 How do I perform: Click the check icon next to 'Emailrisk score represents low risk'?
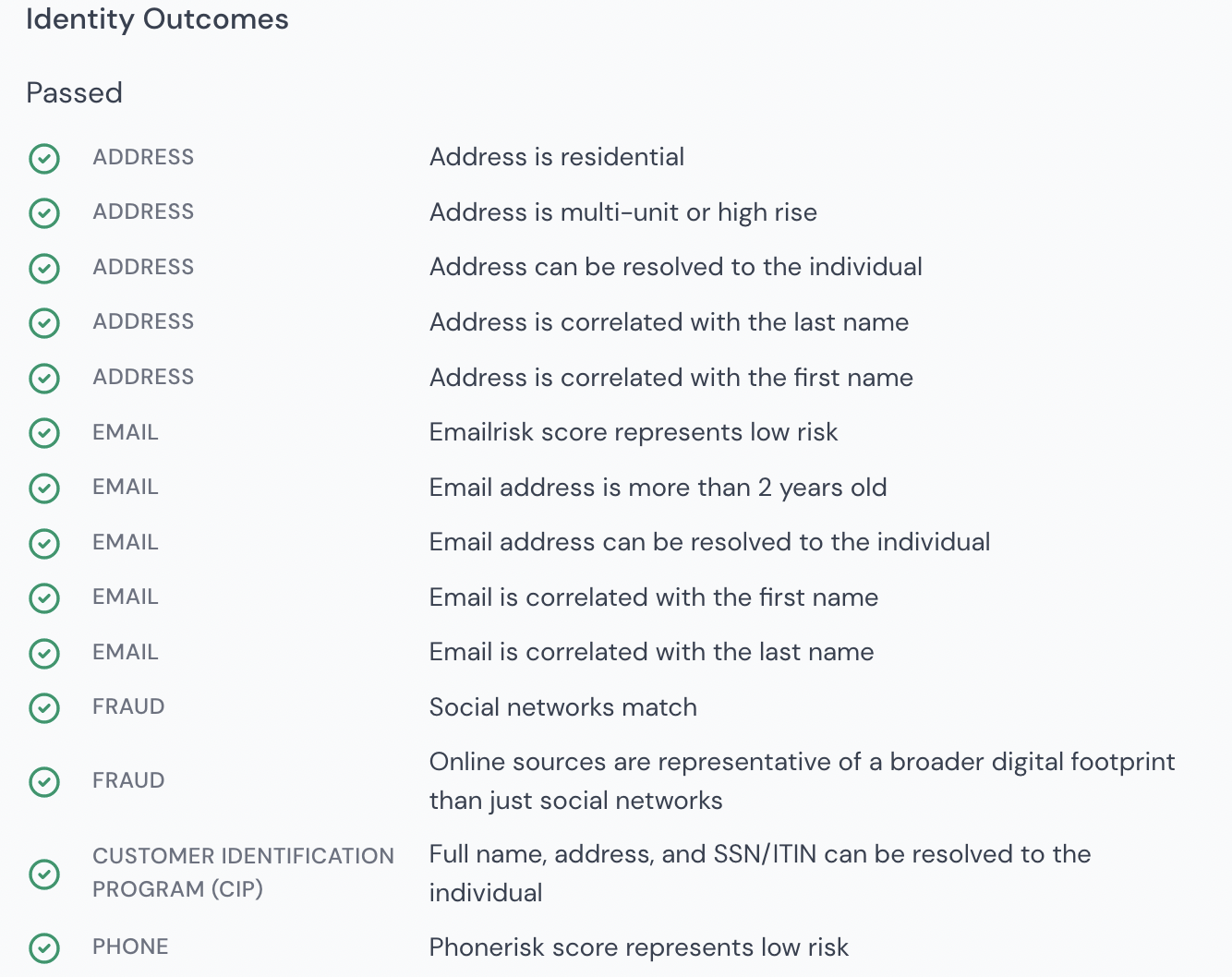pyautogui.click(x=44, y=433)
